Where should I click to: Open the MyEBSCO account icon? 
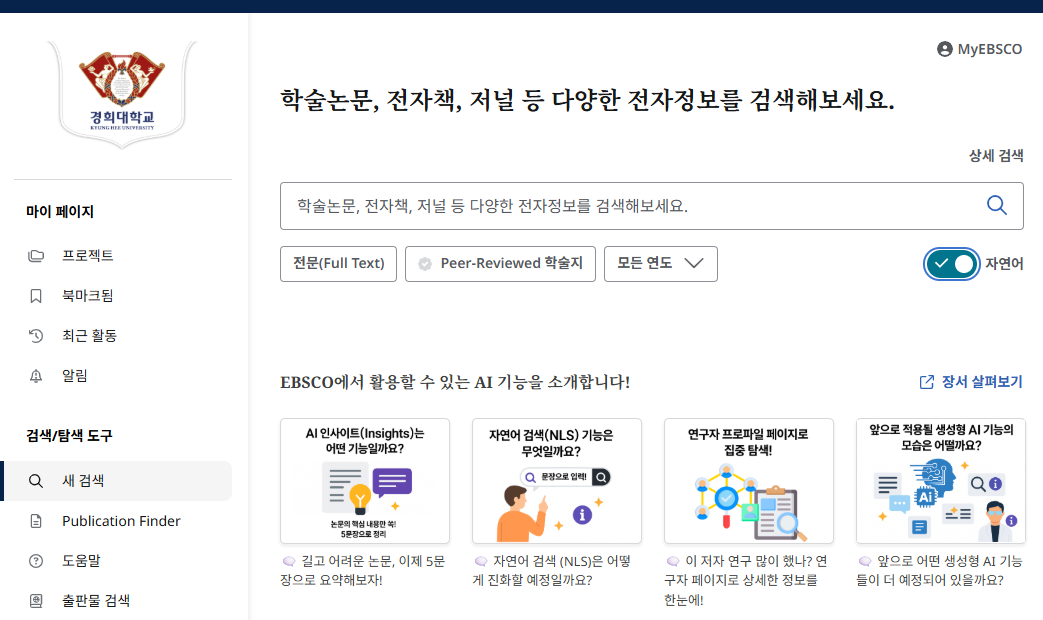click(944, 49)
